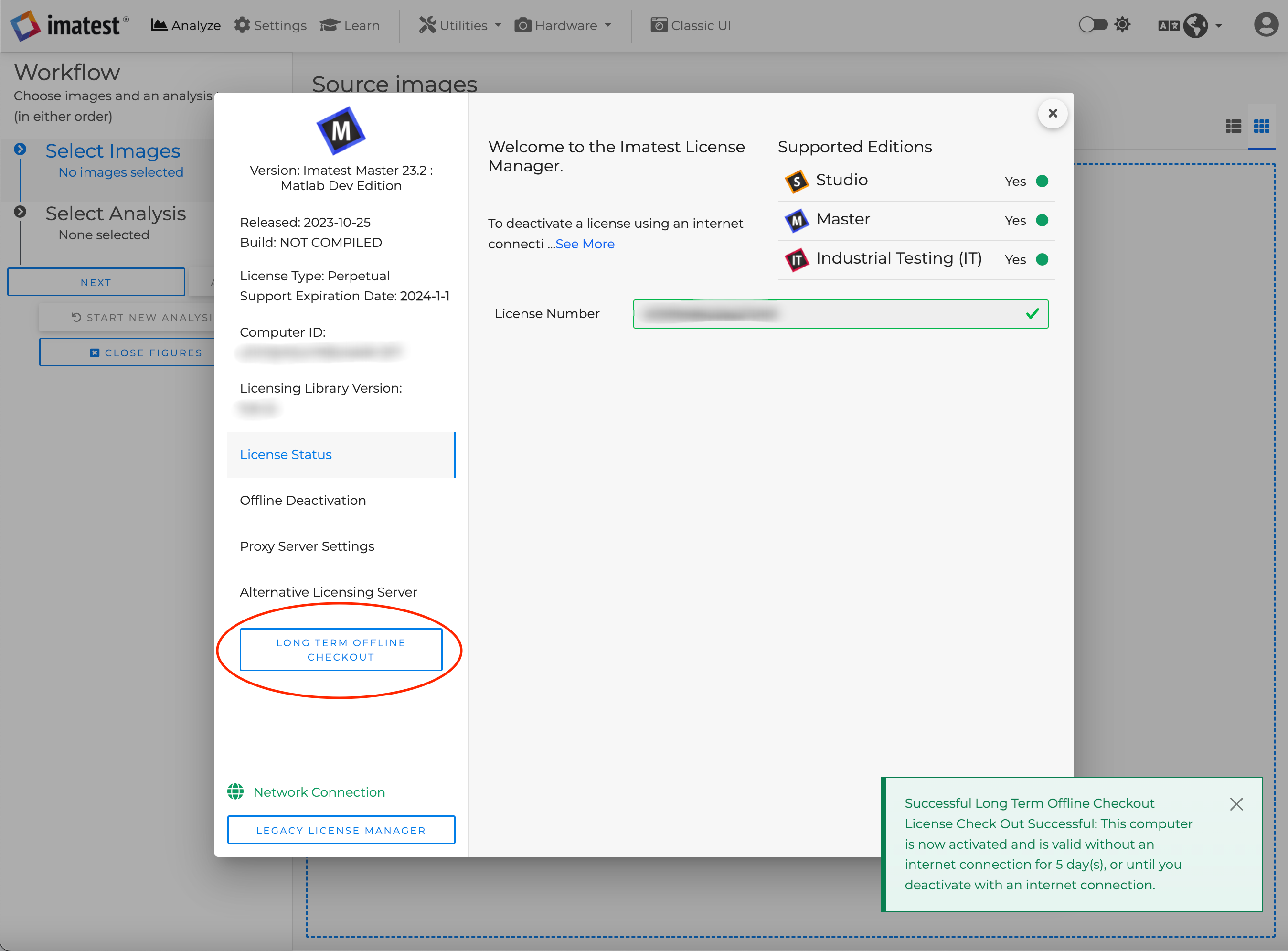1288x951 pixels.
Task: Click Select Analysis workflow step
Action: tap(116, 214)
